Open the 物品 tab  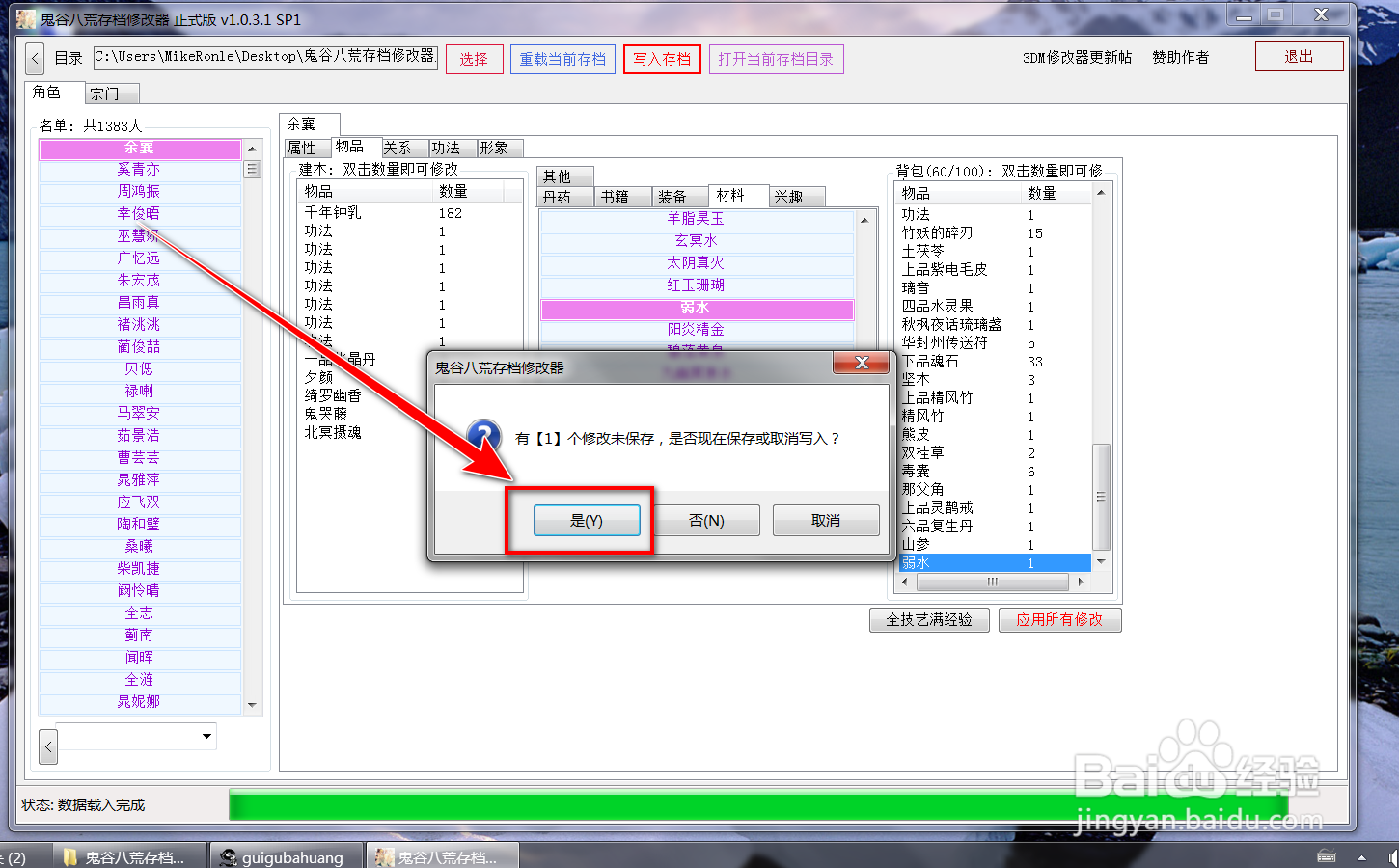(356, 147)
